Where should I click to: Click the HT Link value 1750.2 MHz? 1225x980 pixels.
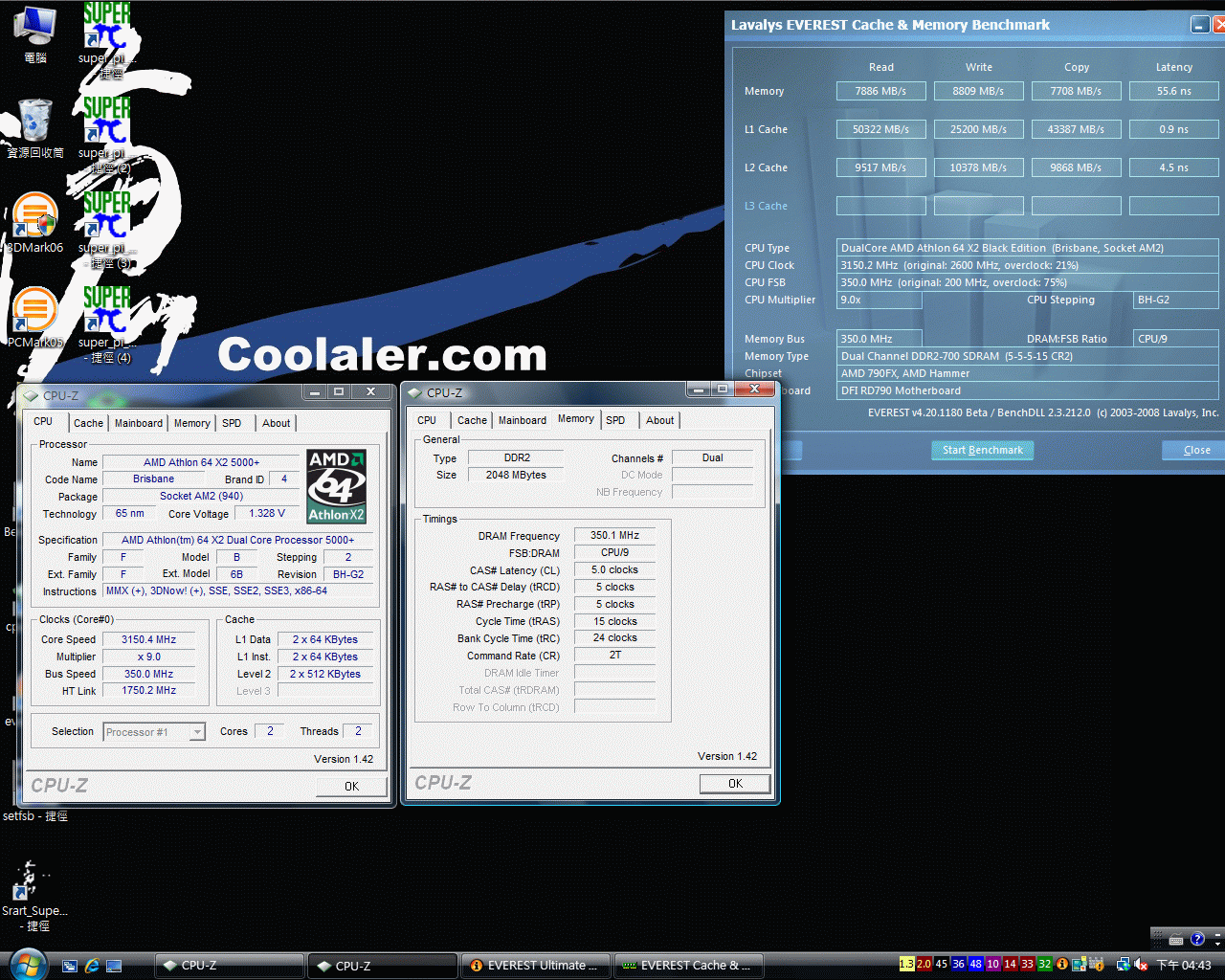point(149,690)
